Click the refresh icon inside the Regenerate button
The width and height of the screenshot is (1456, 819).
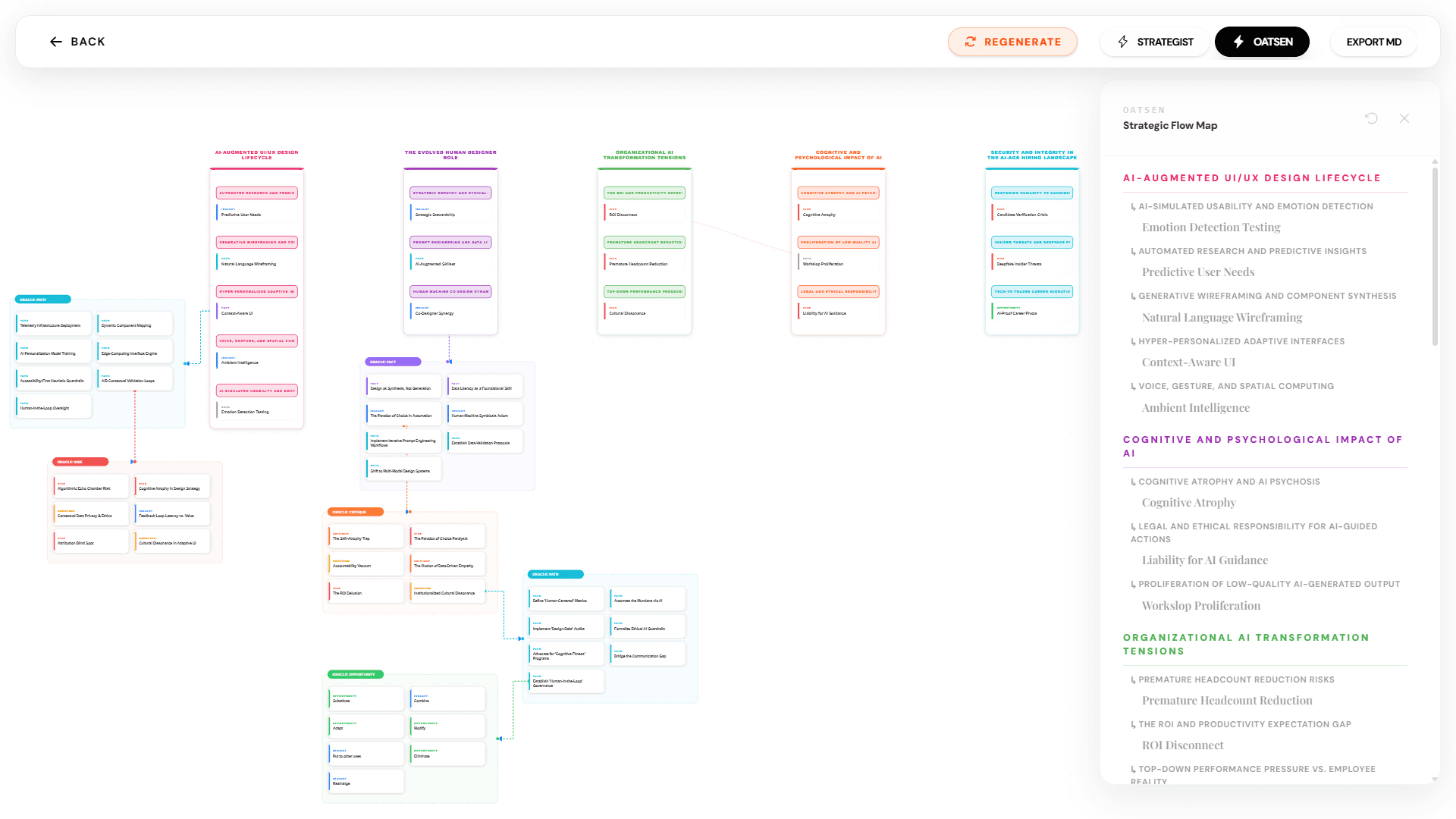click(x=971, y=42)
